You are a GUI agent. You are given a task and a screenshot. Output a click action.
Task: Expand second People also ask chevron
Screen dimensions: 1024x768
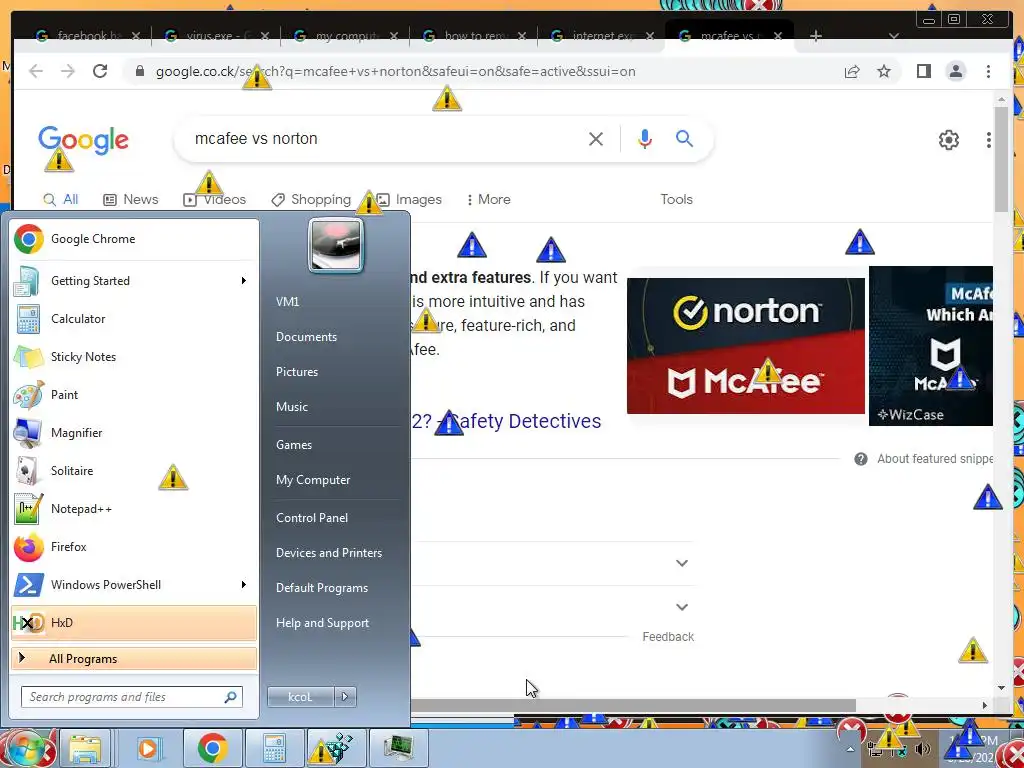tap(682, 607)
